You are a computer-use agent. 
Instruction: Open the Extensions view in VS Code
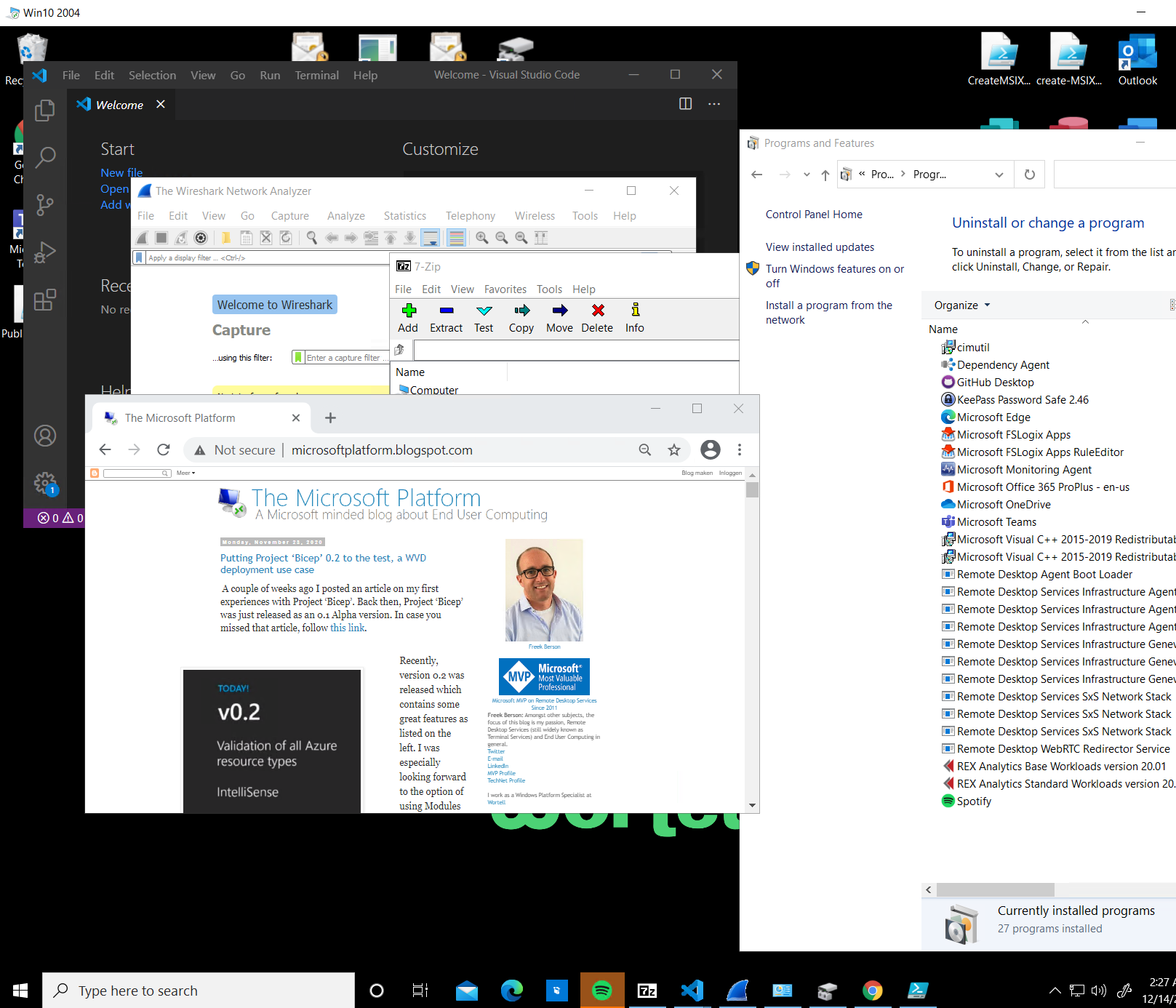pyautogui.click(x=45, y=299)
